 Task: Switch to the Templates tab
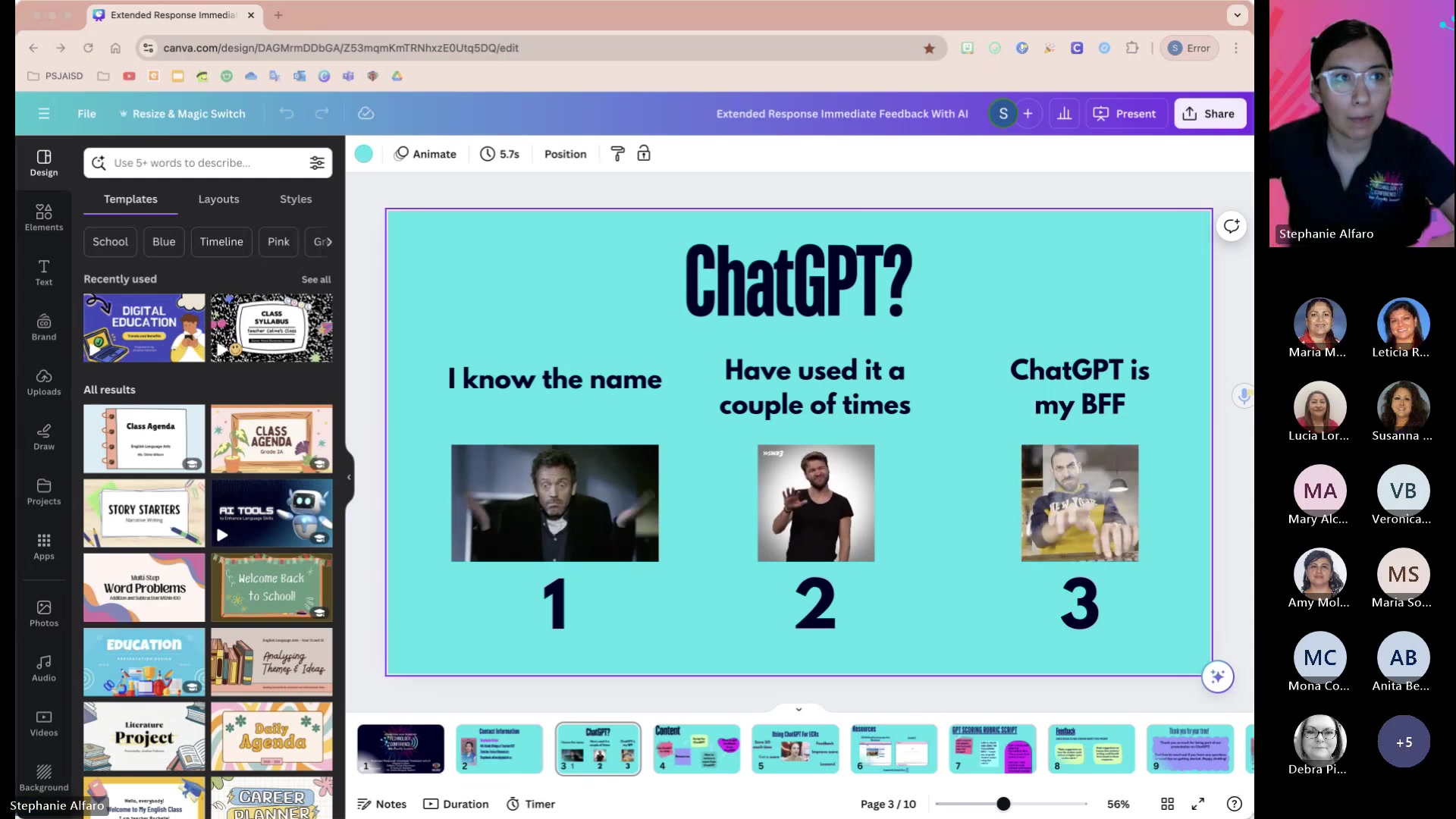[130, 199]
